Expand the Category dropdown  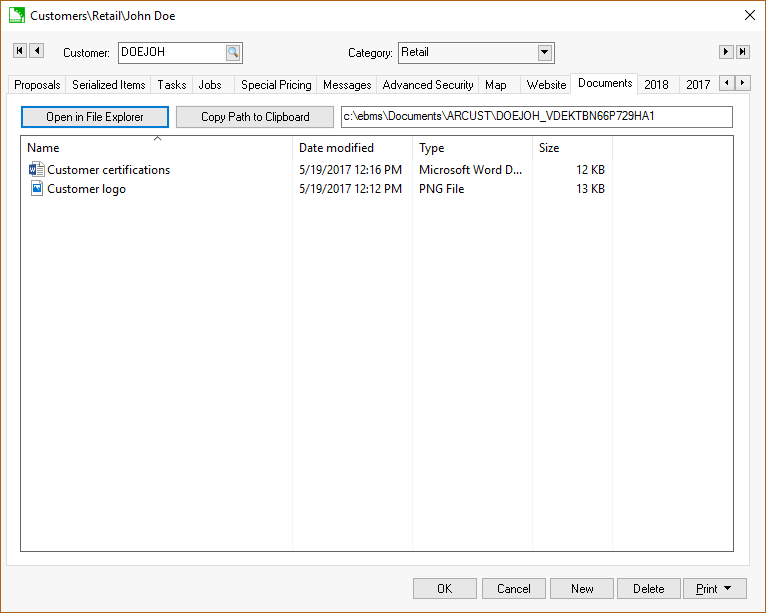545,53
